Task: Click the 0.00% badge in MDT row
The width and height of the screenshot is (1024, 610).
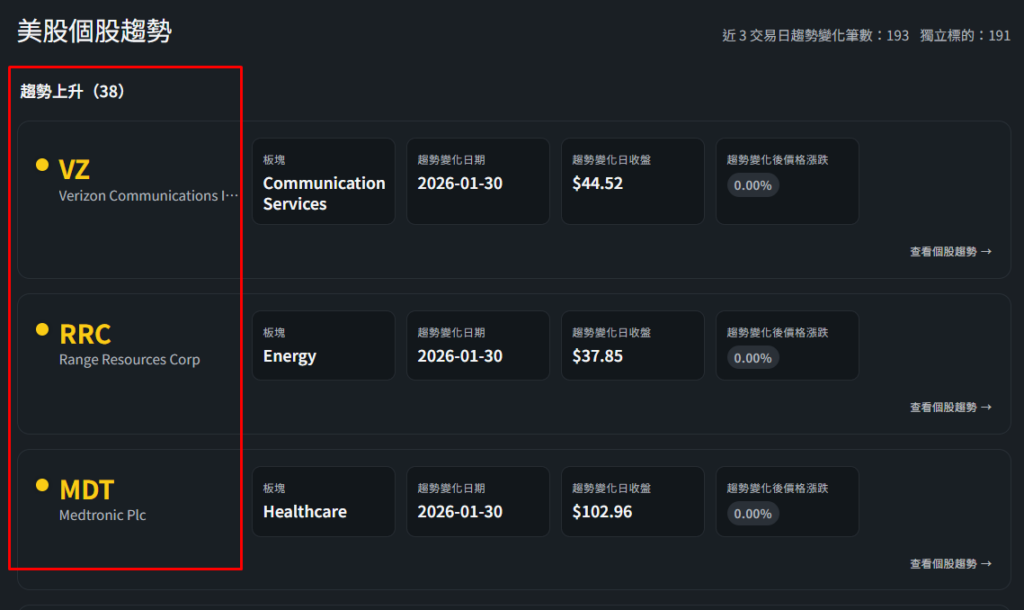Action: pyautogui.click(x=753, y=514)
